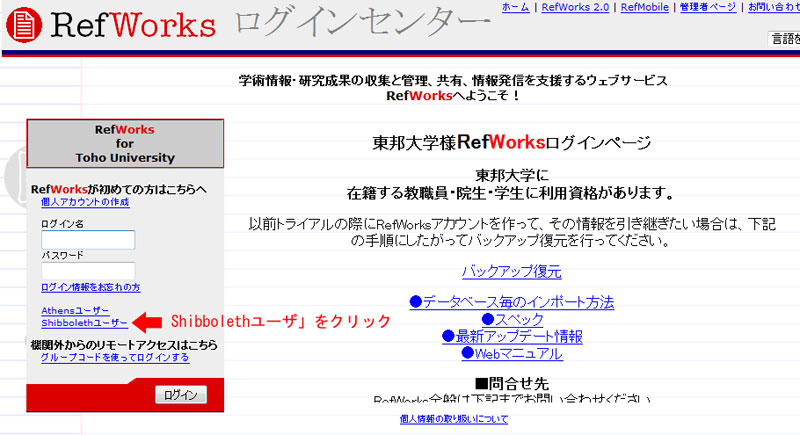Image resolution: width=800 pixels, height=435 pixels.
Task: Click 個人アカウントの作成 link
Action: pyautogui.click(x=85, y=202)
